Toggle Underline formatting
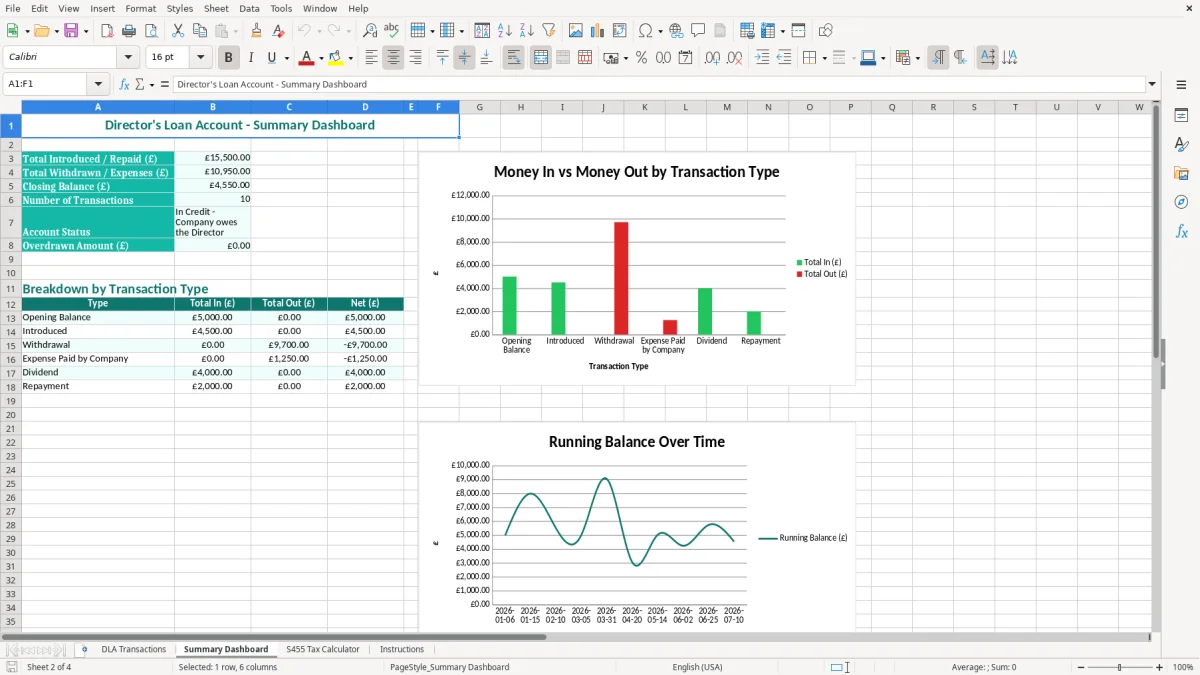This screenshot has width=1200, height=675. 271,58
